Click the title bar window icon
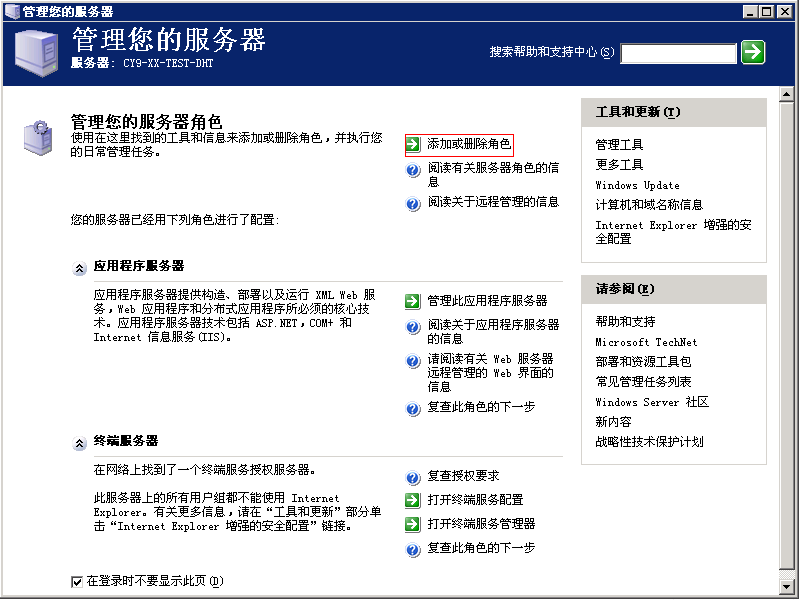The width and height of the screenshot is (799, 600). (12, 11)
